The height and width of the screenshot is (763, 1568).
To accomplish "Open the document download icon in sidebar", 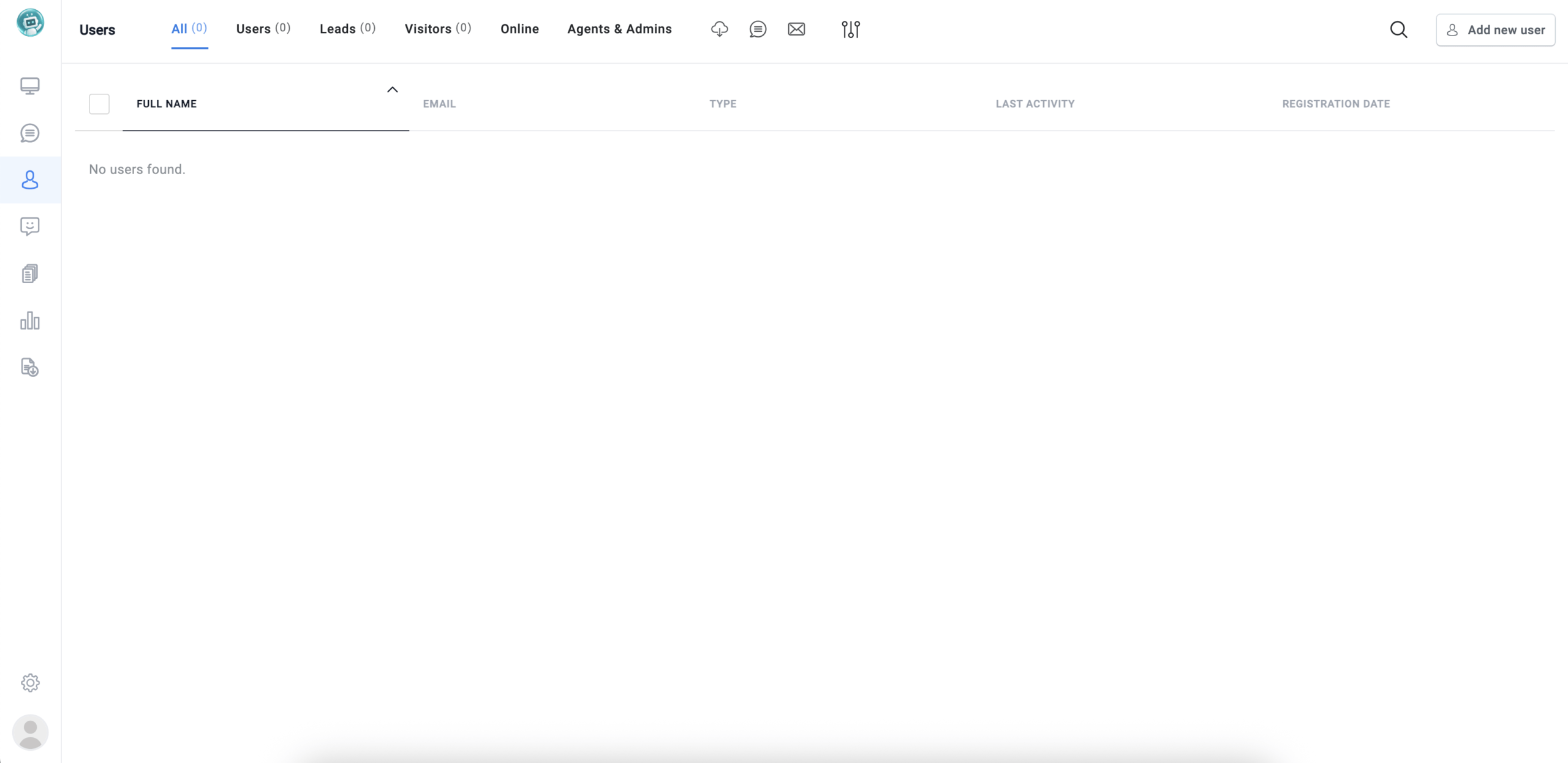I will pyautogui.click(x=30, y=367).
